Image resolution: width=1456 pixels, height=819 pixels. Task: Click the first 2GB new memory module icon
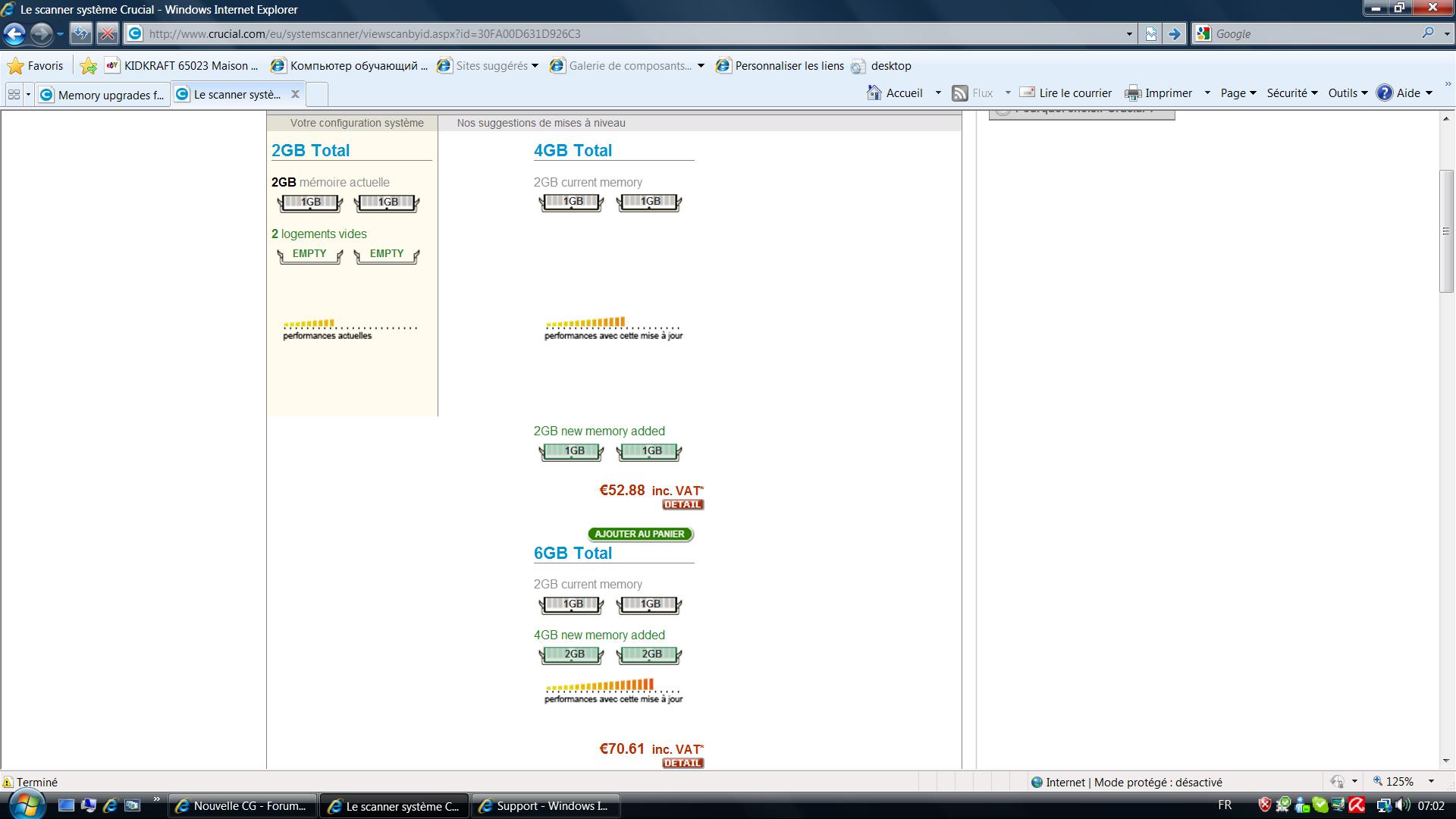click(x=572, y=654)
